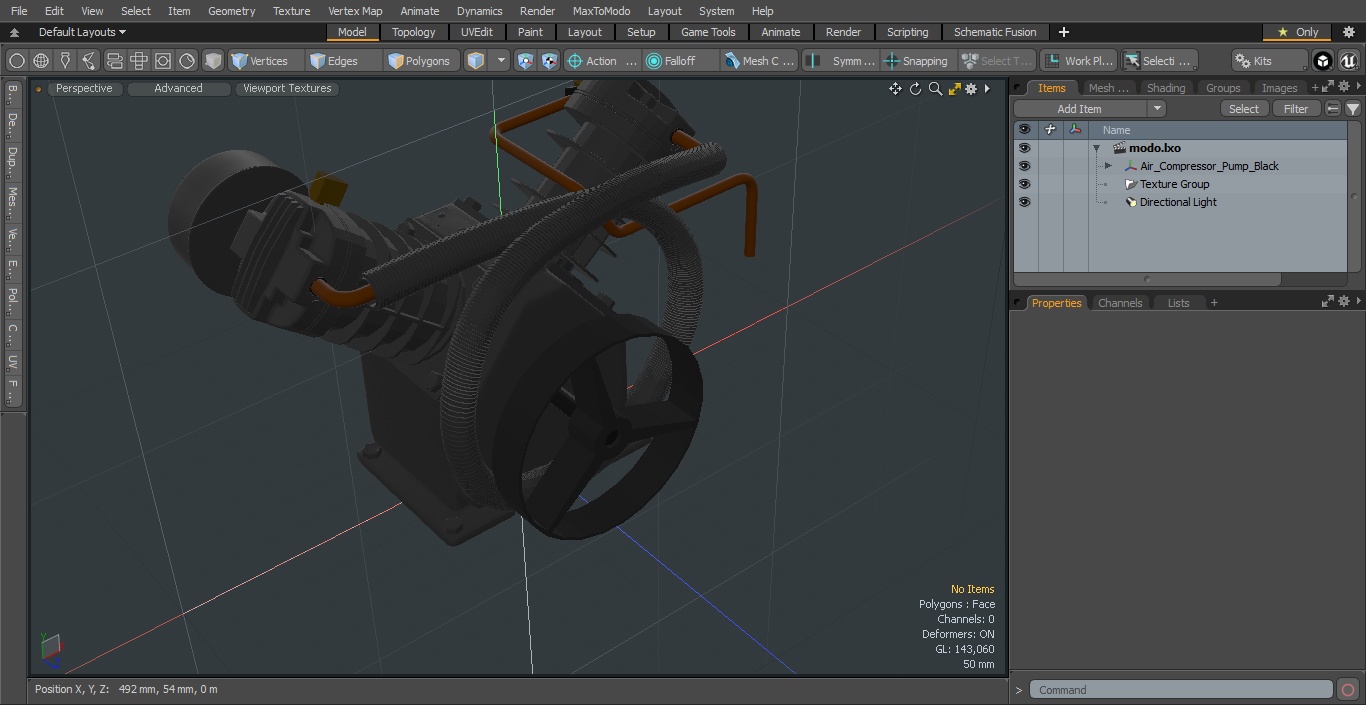This screenshot has width=1366, height=705.
Task: Switch to the Groups tab
Action: pos(1223,88)
